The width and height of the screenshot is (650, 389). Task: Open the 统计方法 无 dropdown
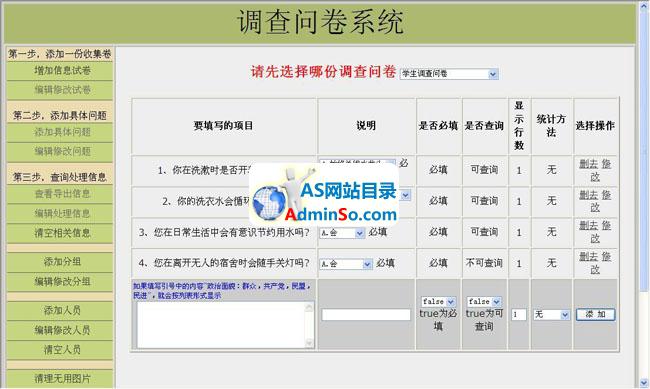(552, 315)
